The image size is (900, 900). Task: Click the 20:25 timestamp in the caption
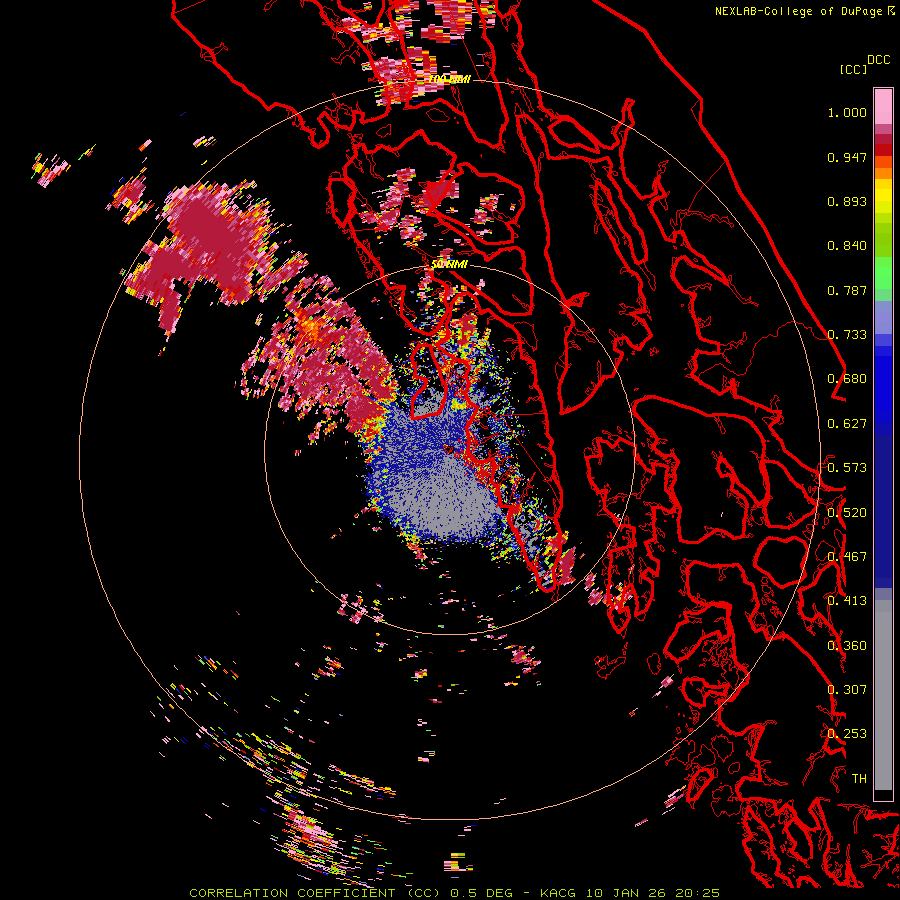(697, 893)
